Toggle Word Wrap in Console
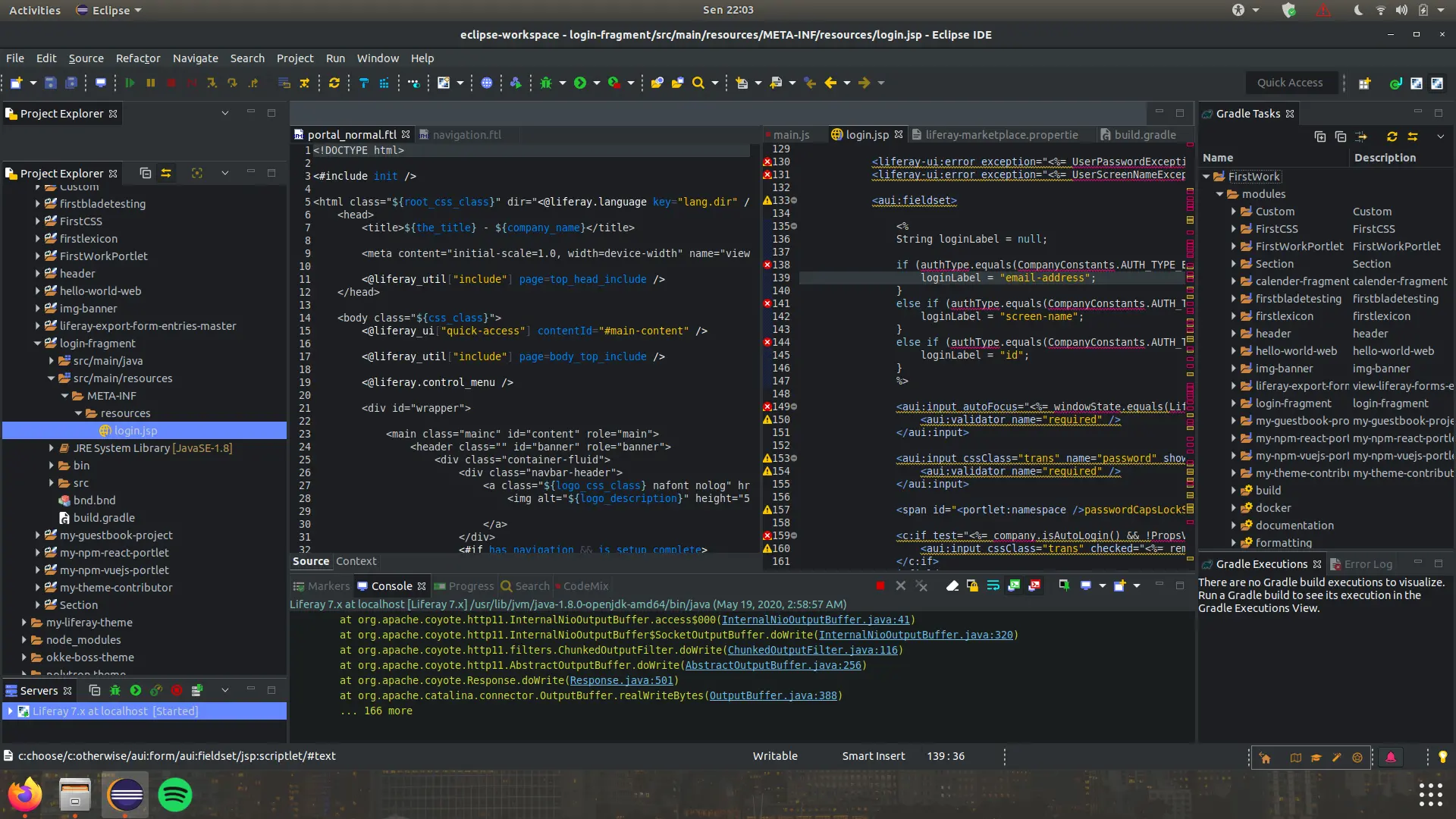The image size is (1456, 819). point(993,585)
